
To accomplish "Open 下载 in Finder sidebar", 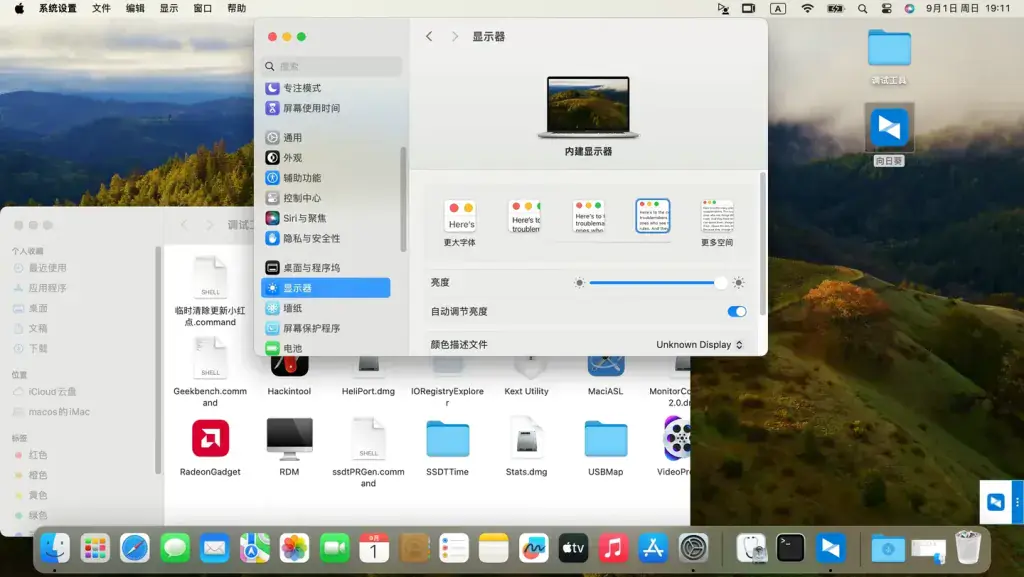I will click(x=31, y=349).
